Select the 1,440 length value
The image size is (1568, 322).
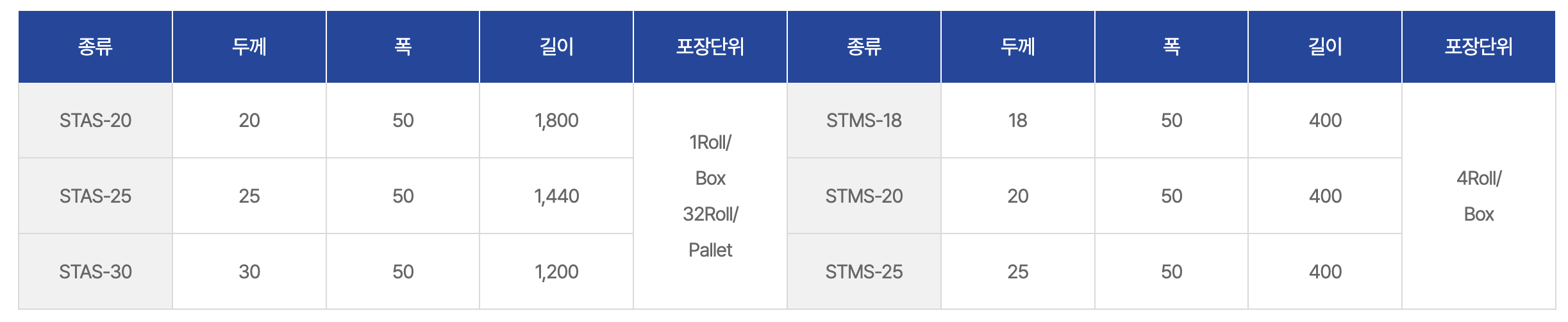click(556, 196)
